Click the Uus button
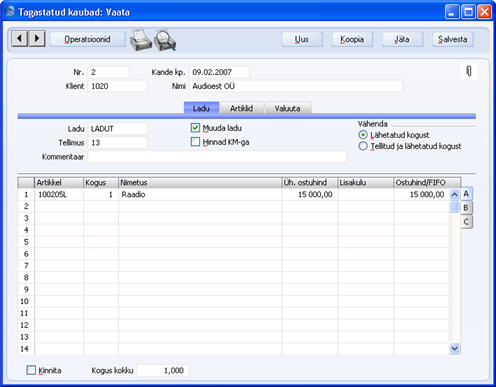Viewport: 496px width, 387px height. pyautogui.click(x=302, y=39)
